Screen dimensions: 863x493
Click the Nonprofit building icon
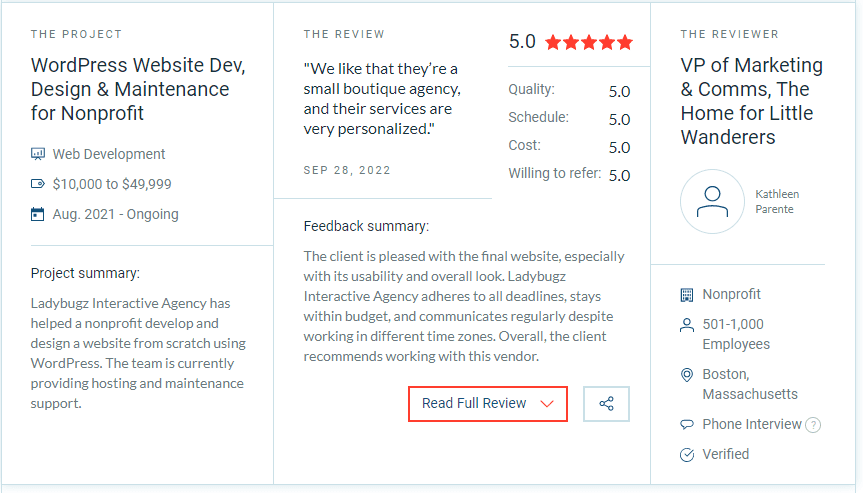pyautogui.click(x=686, y=295)
